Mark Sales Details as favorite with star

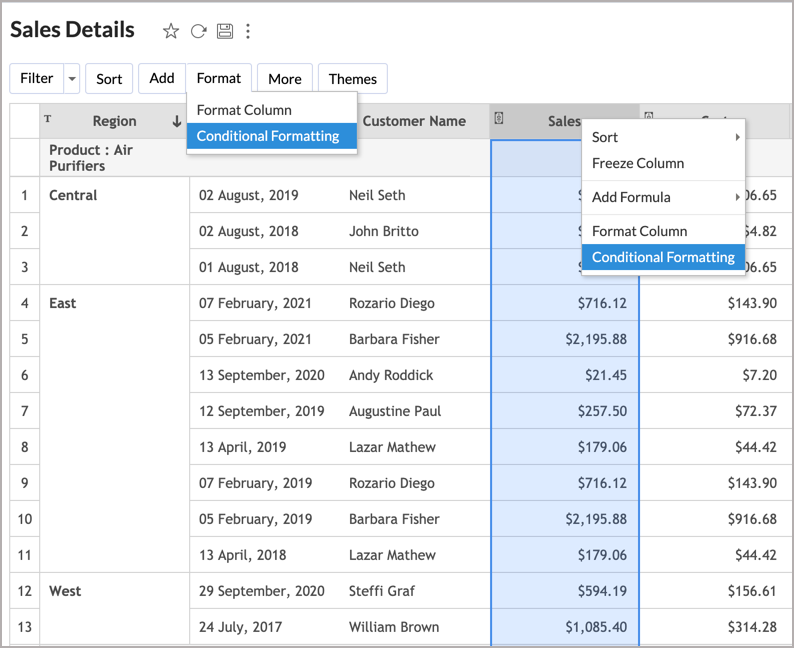pyautogui.click(x=171, y=31)
